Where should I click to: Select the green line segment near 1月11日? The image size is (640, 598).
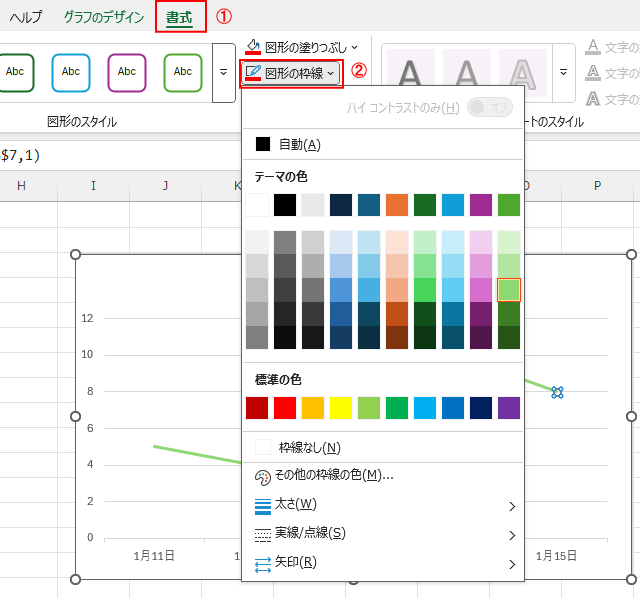click(x=198, y=454)
